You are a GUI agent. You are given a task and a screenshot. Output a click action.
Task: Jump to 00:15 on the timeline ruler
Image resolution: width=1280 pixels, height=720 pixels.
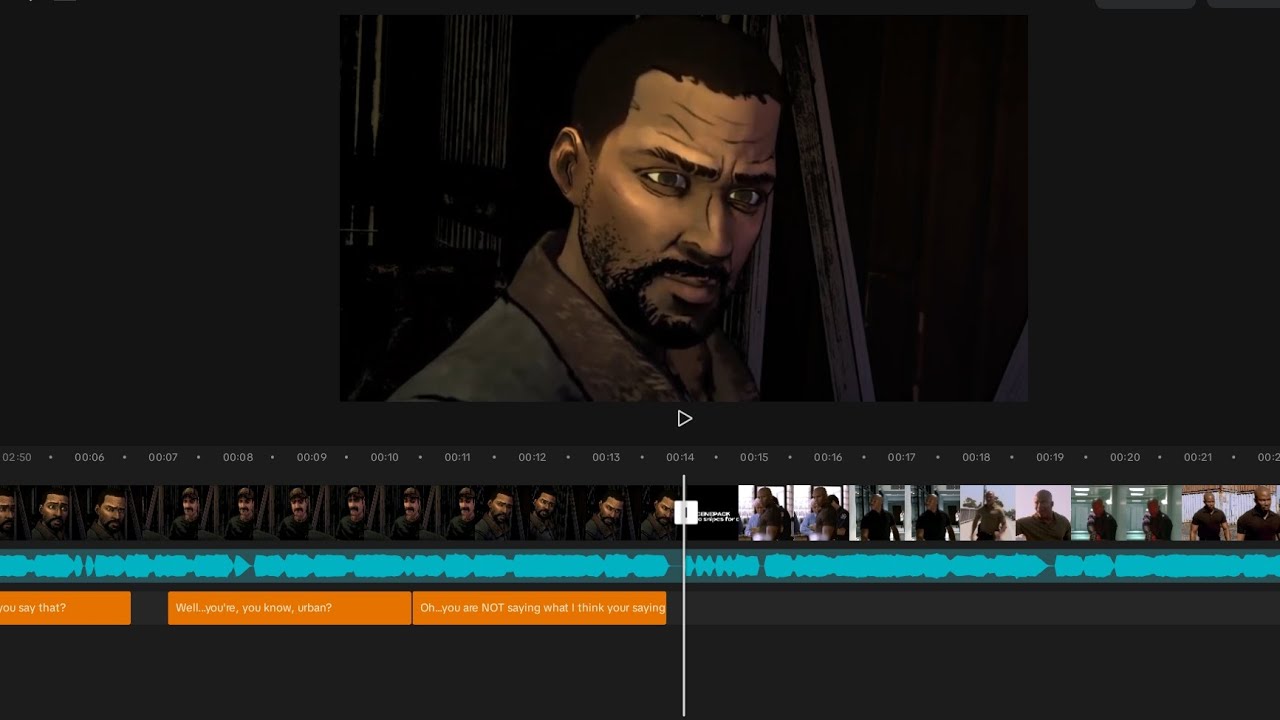(754, 457)
